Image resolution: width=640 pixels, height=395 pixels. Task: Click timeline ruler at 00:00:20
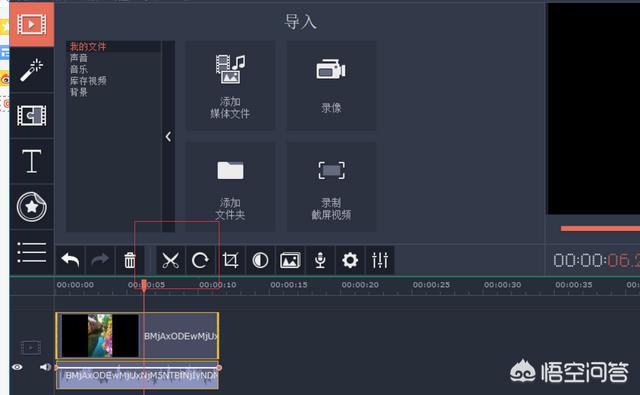tap(360, 285)
